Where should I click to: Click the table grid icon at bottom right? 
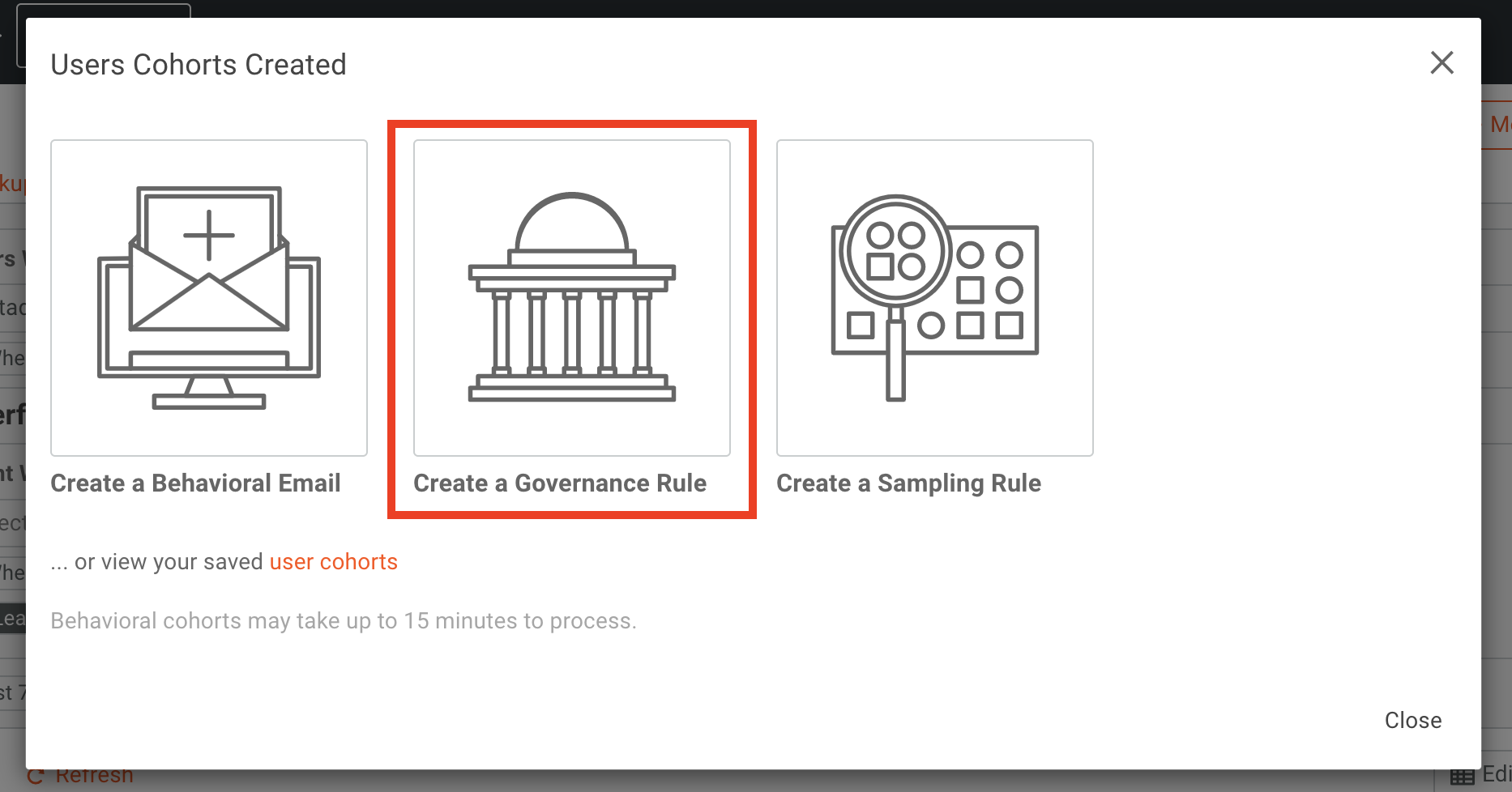click(1462, 777)
